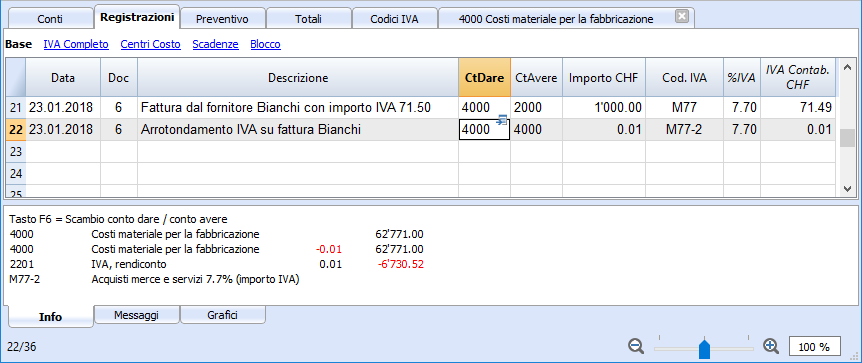
Task: Close the 4000 Costi materiale tab
Action: 682,16
